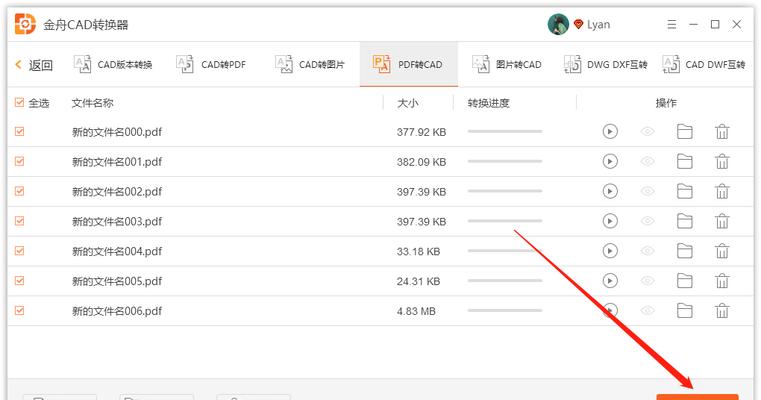Switch to the CAD转图片 tab
761x400 pixels.
coord(310,64)
